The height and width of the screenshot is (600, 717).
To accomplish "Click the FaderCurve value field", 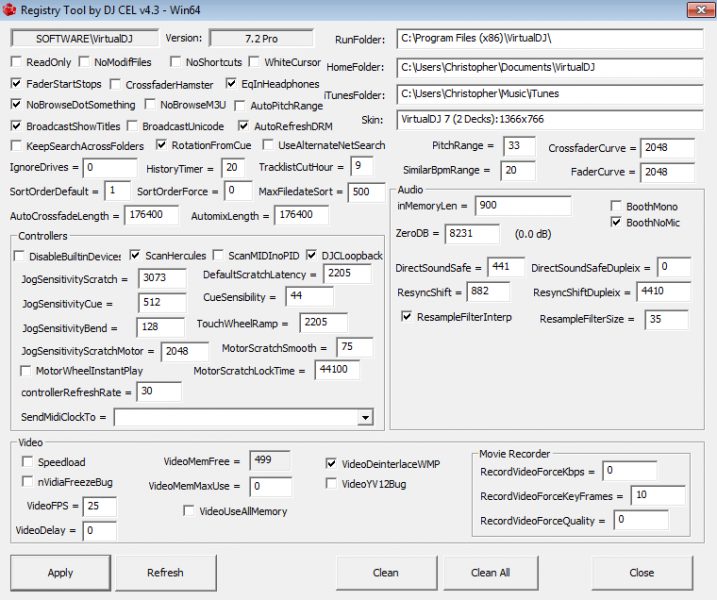I will [x=667, y=172].
